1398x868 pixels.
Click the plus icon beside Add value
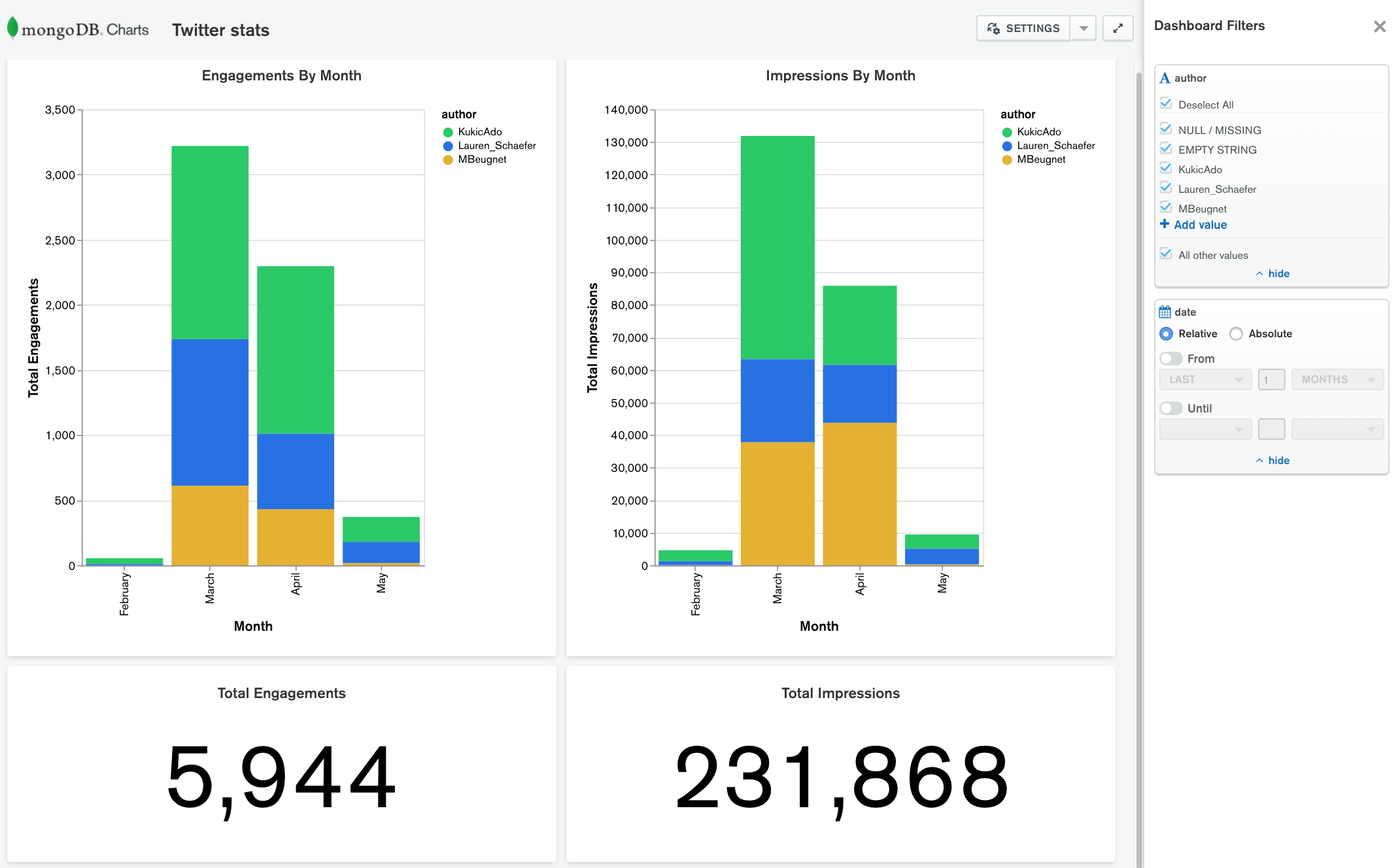coord(1164,224)
